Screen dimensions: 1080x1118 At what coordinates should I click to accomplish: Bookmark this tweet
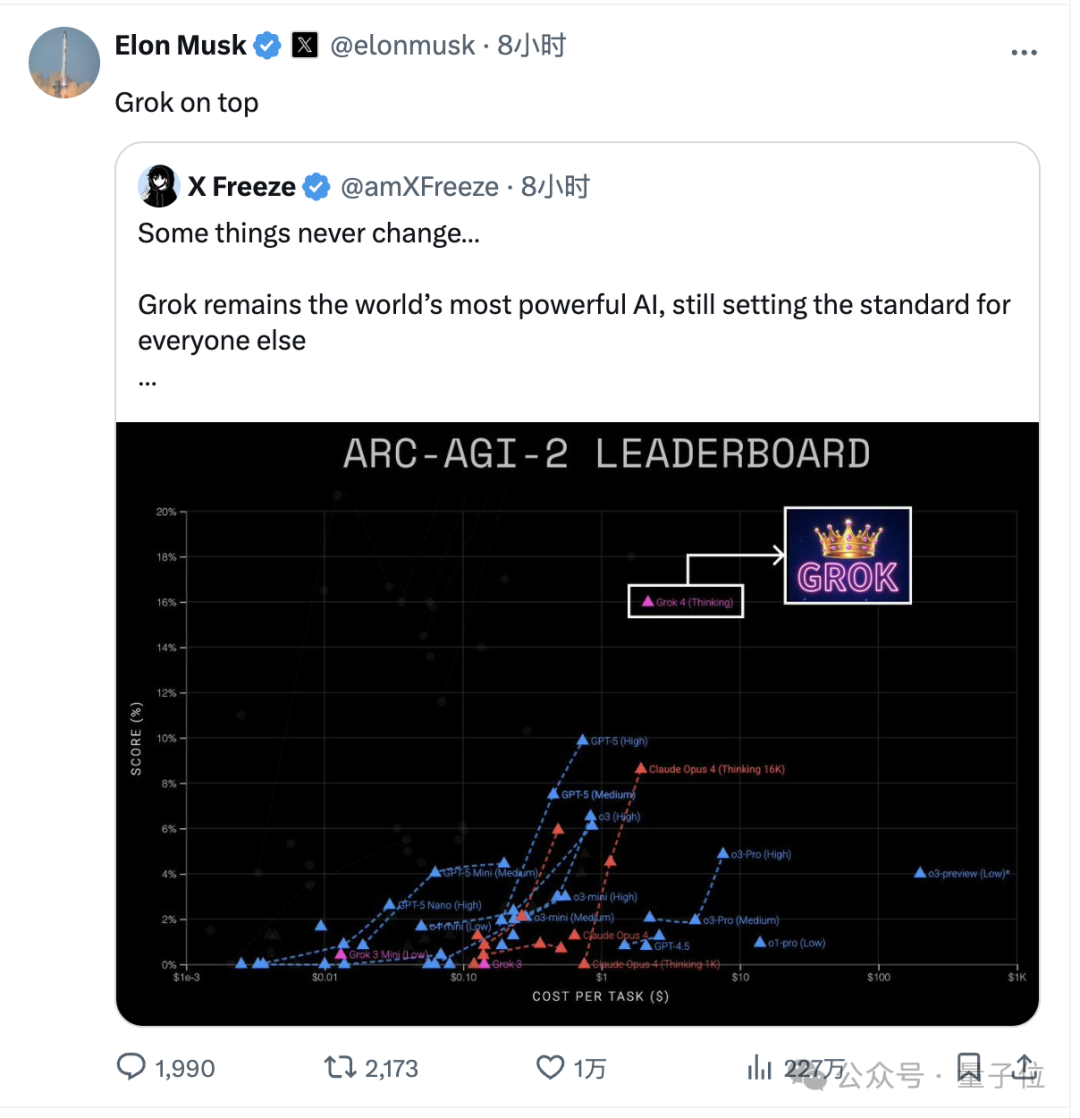point(968,1067)
